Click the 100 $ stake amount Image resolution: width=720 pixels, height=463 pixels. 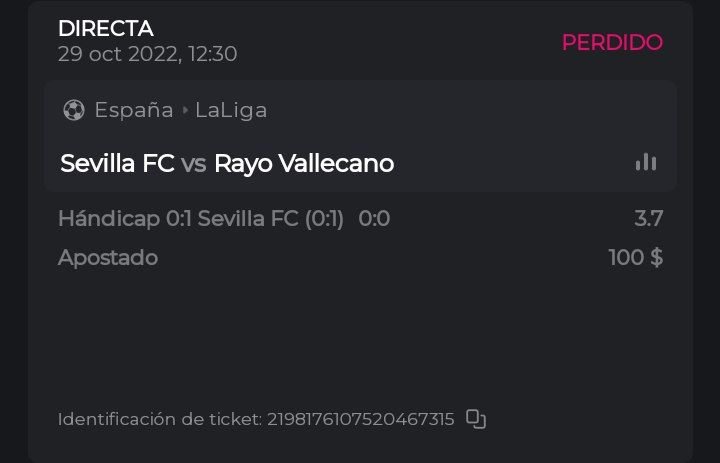635,257
